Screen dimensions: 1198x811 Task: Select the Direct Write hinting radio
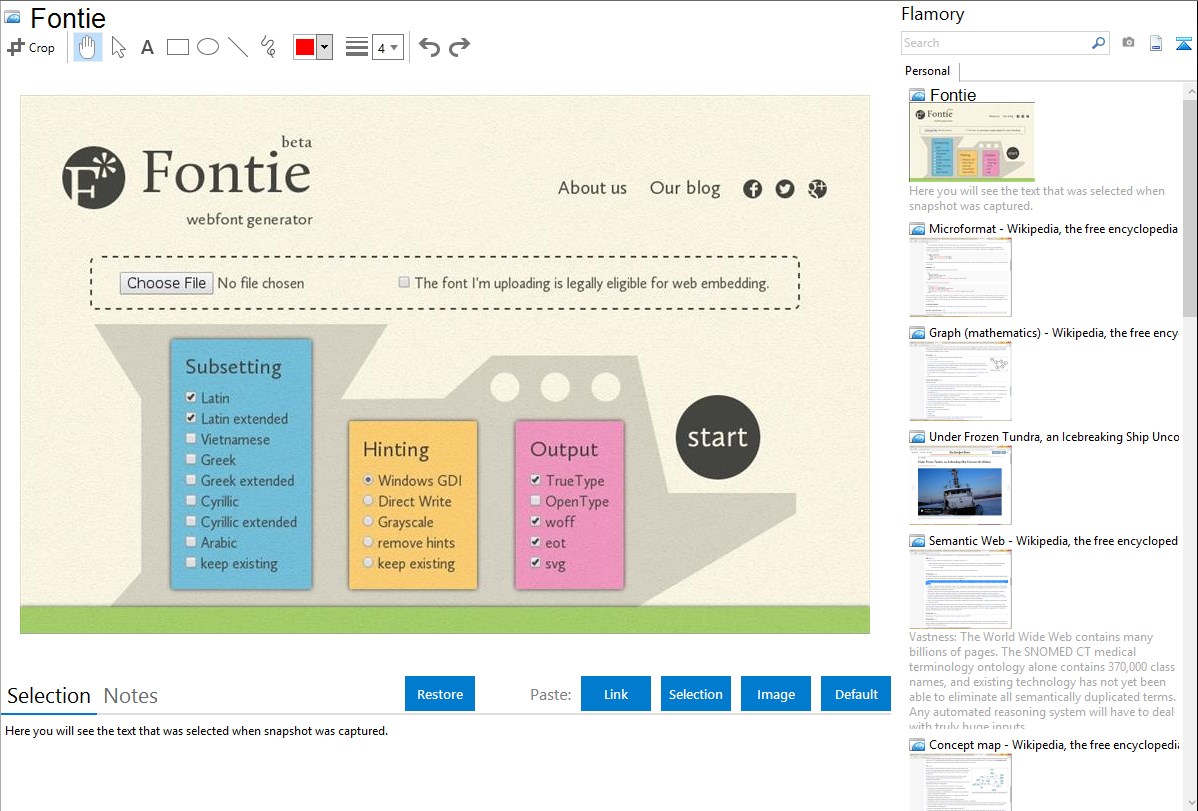368,501
